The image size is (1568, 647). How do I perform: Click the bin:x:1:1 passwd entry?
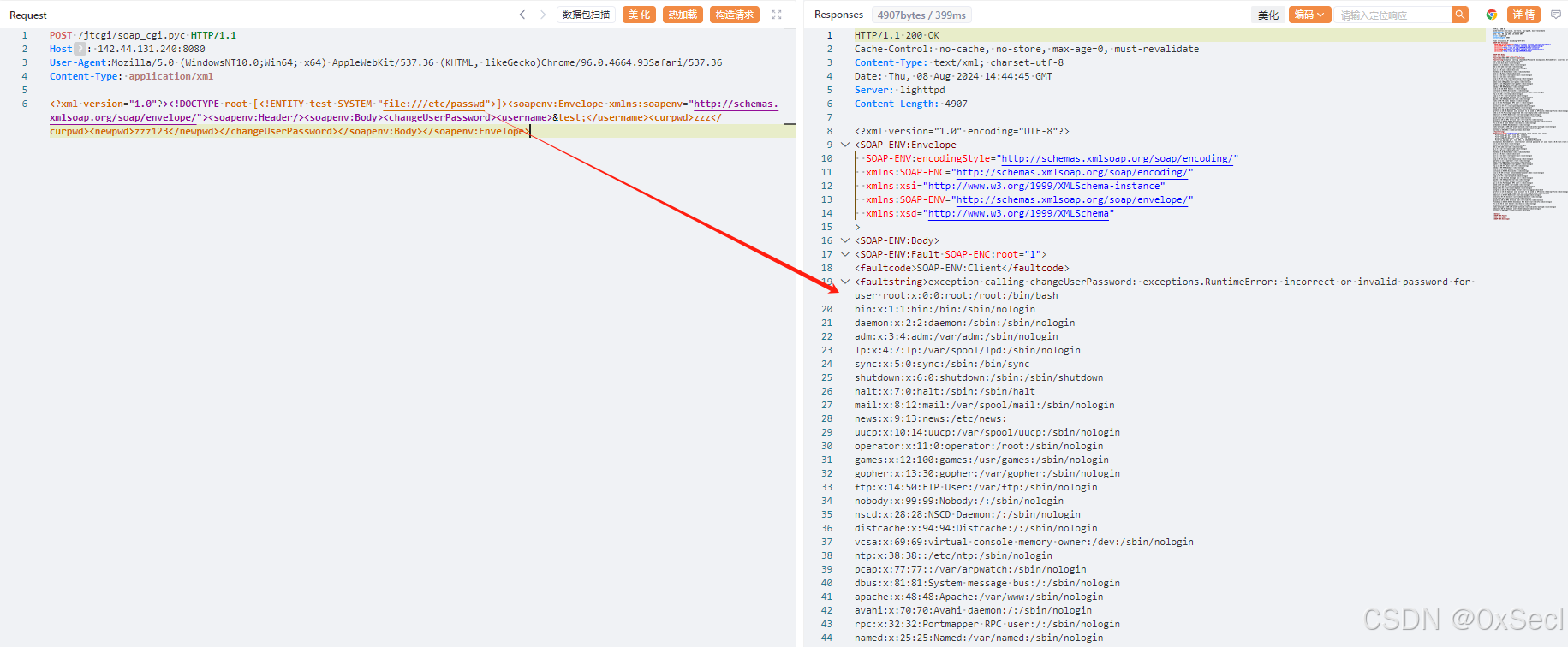(x=945, y=309)
